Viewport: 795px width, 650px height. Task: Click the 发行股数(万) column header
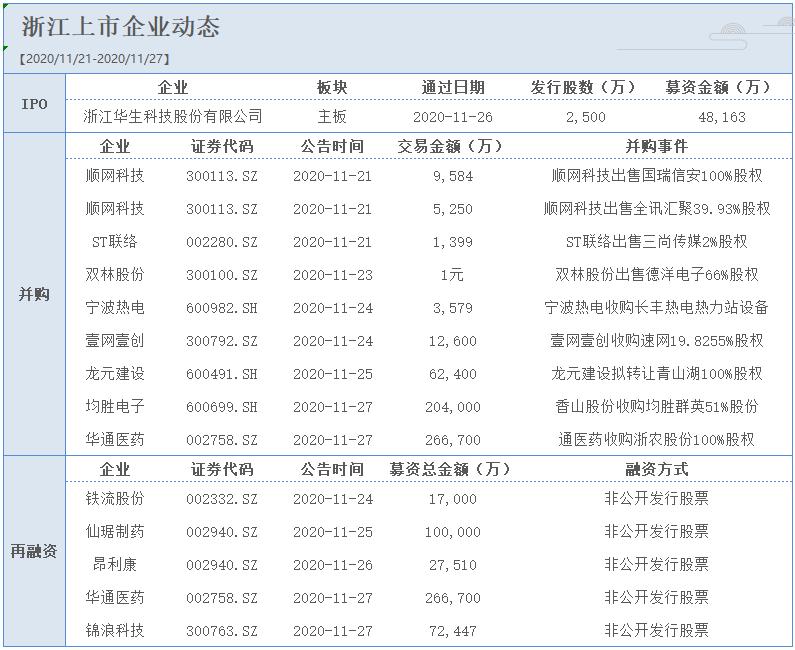(x=583, y=87)
